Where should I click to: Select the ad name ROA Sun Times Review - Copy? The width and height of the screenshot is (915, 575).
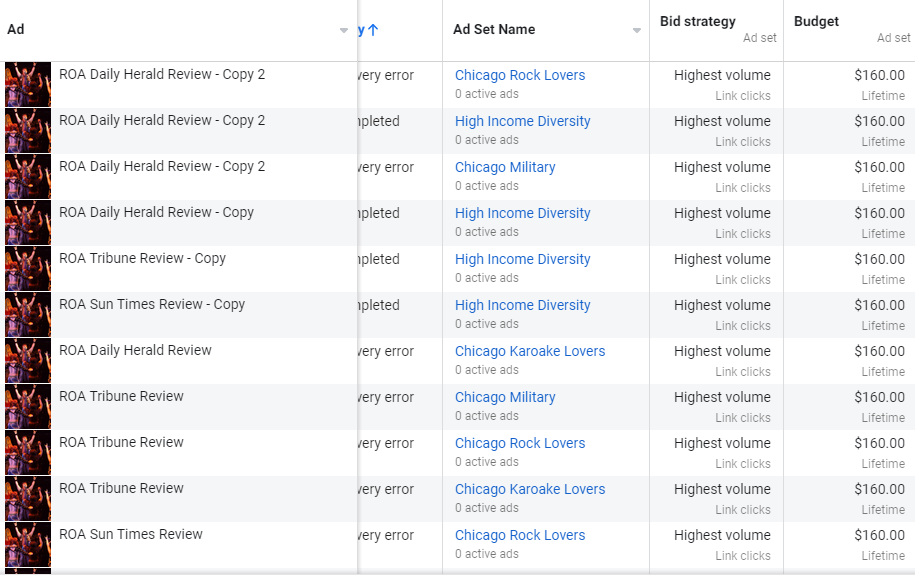[x=151, y=304]
